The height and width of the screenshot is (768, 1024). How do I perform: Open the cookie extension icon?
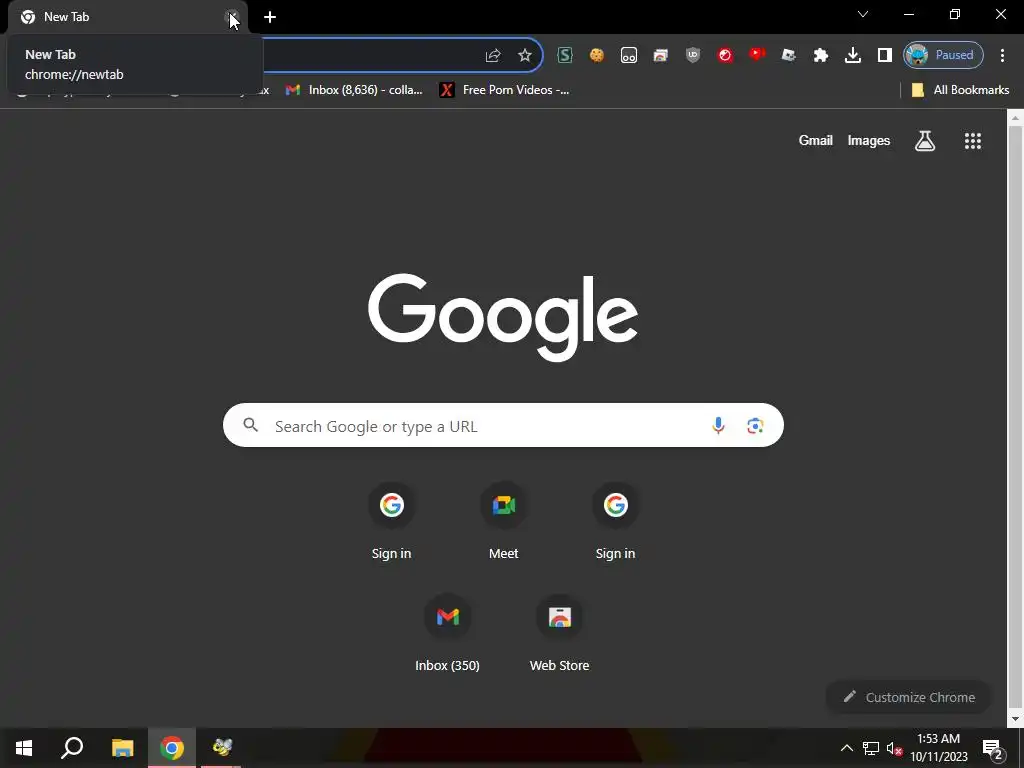tap(596, 55)
